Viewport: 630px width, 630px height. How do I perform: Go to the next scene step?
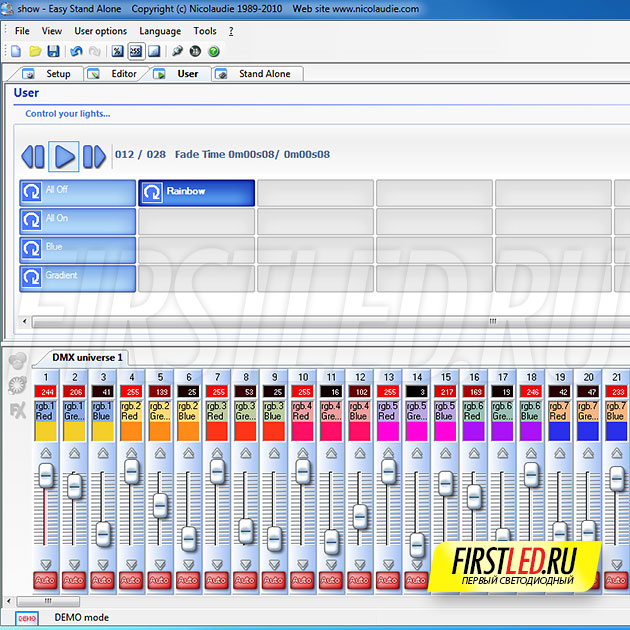pos(94,155)
